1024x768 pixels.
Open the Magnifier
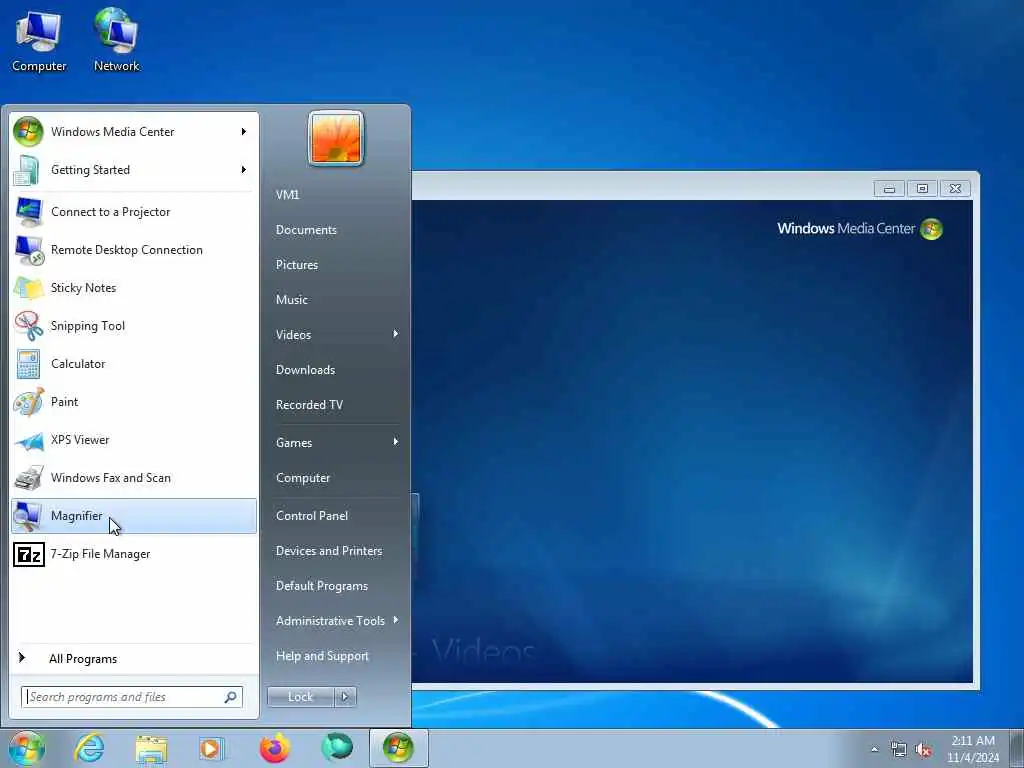point(134,516)
